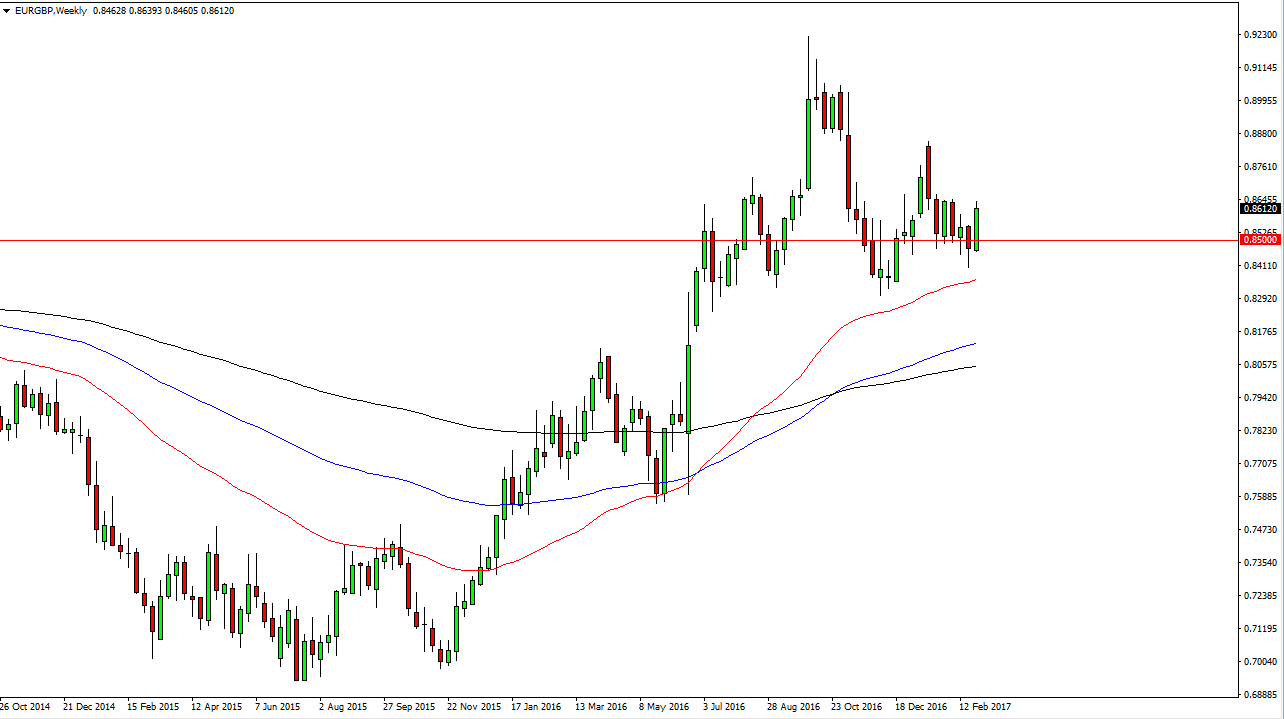Click the 26 Oct 2014 date label
The image size is (1284, 719).
(26, 706)
